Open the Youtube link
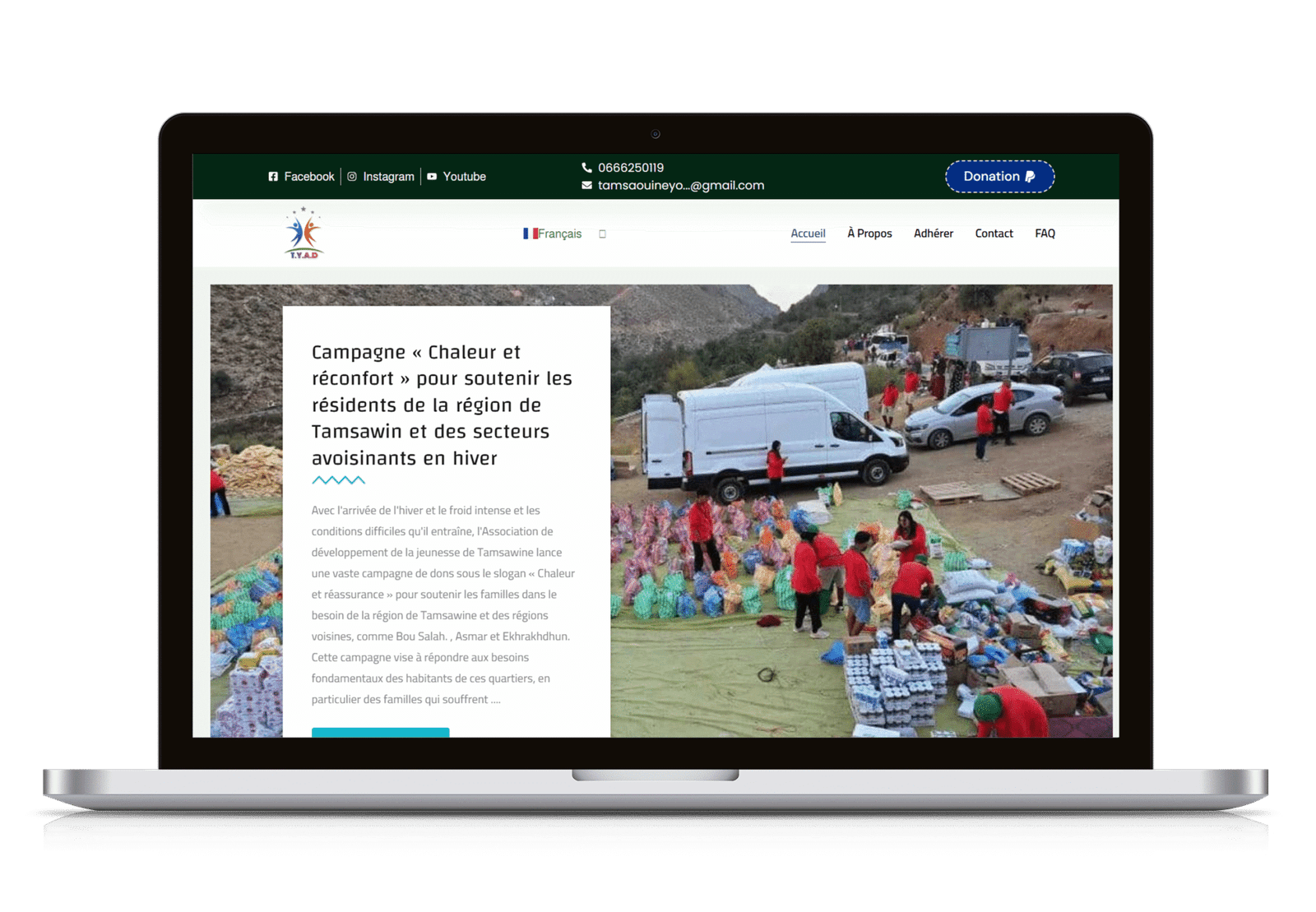This screenshot has height=912, width=1316. [x=465, y=177]
